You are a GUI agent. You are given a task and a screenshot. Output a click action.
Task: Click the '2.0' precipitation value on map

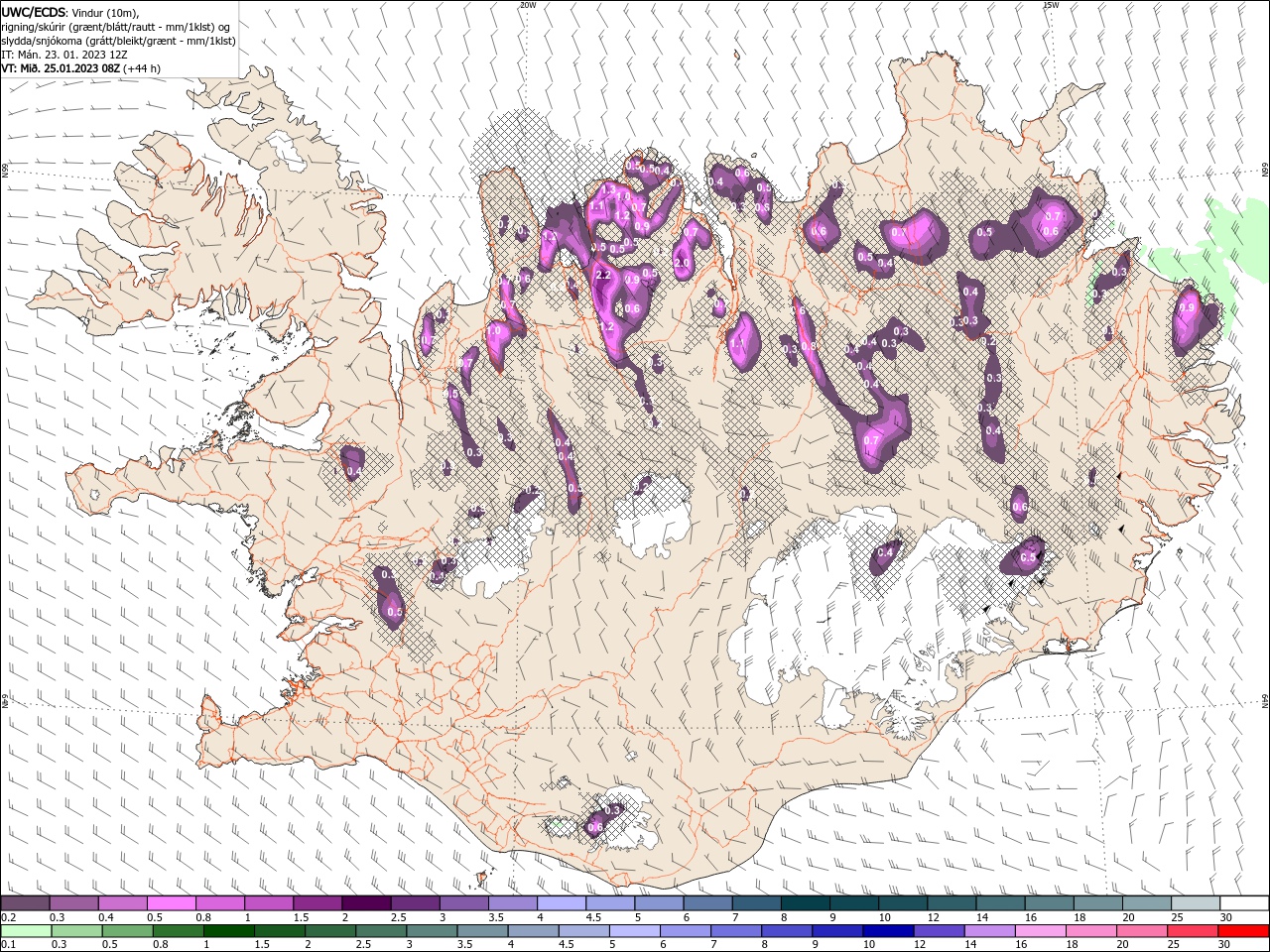click(682, 263)
